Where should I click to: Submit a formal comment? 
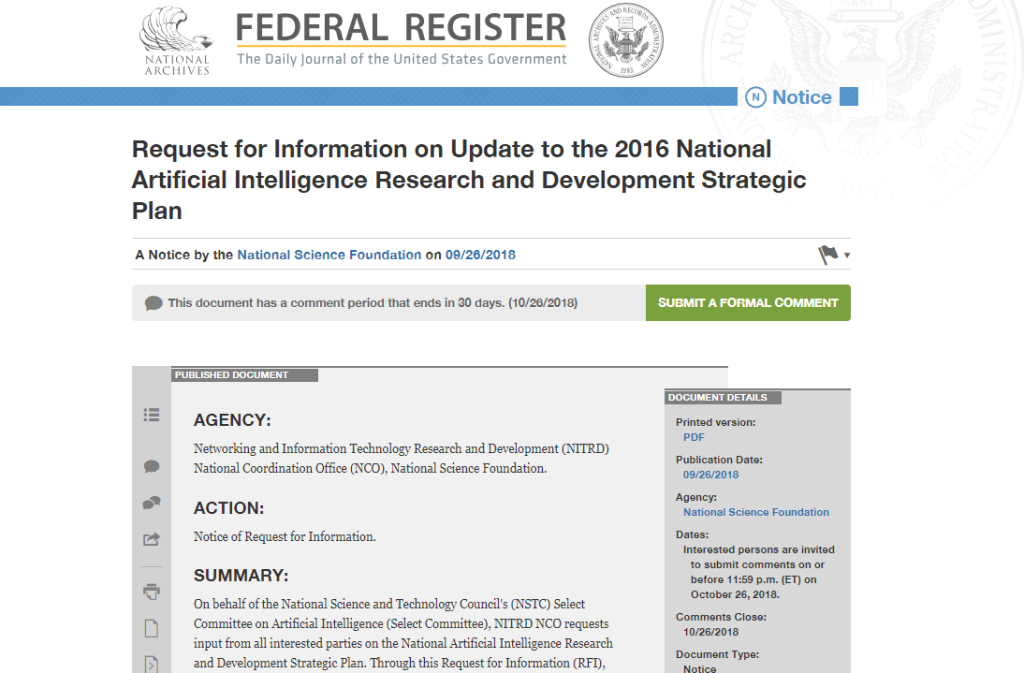click(748, 303)
